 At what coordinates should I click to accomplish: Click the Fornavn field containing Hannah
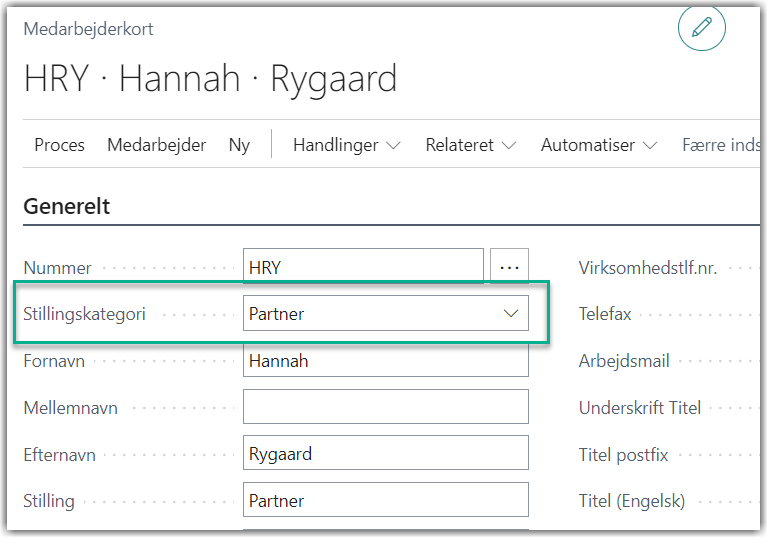(385, 361)
